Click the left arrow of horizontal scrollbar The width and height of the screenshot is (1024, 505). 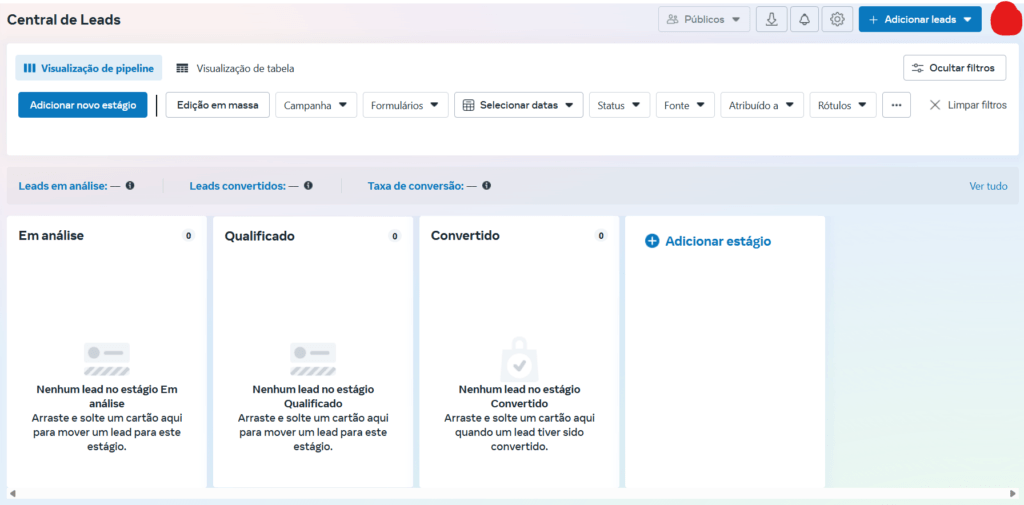pos(12,493)
